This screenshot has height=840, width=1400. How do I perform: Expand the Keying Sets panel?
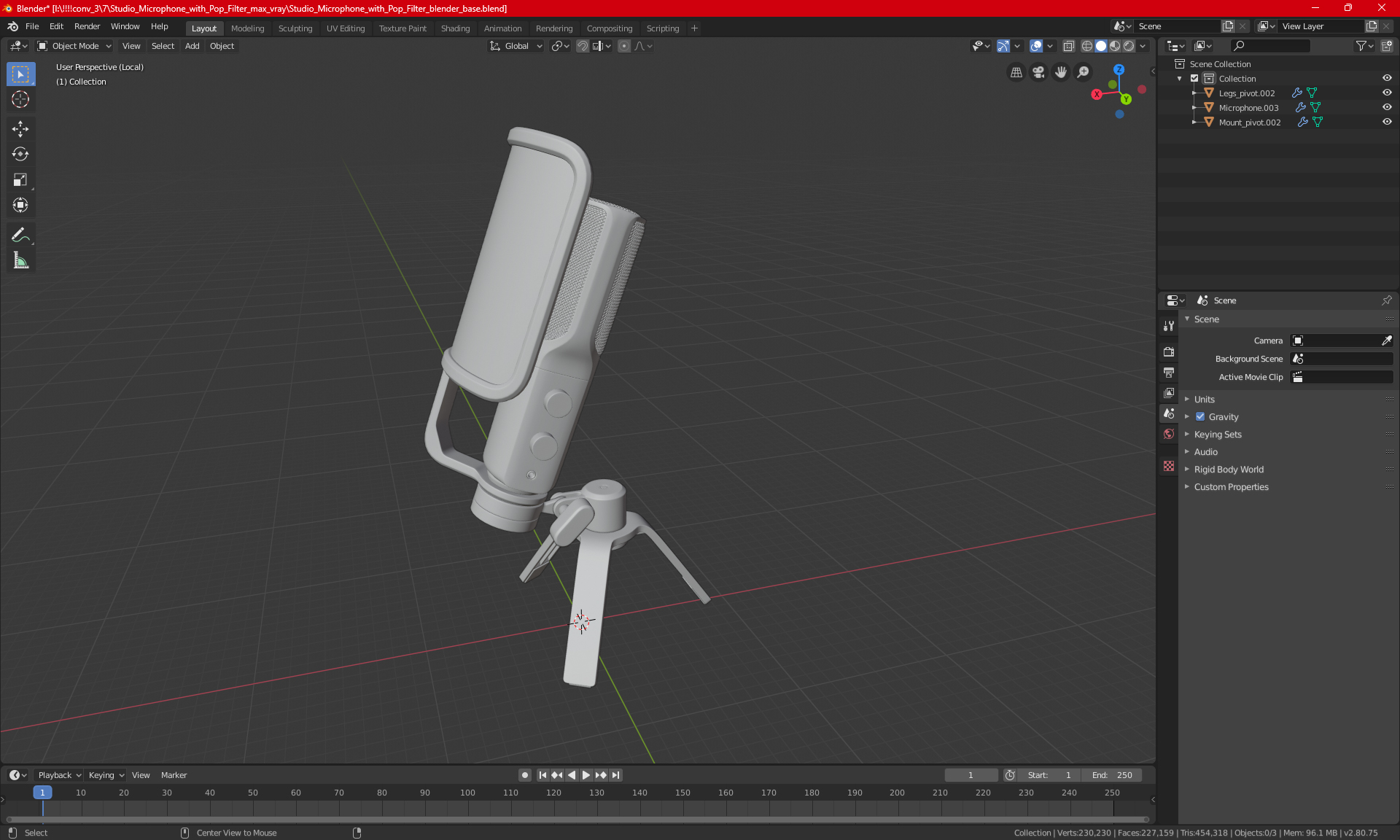(1218, 434)
